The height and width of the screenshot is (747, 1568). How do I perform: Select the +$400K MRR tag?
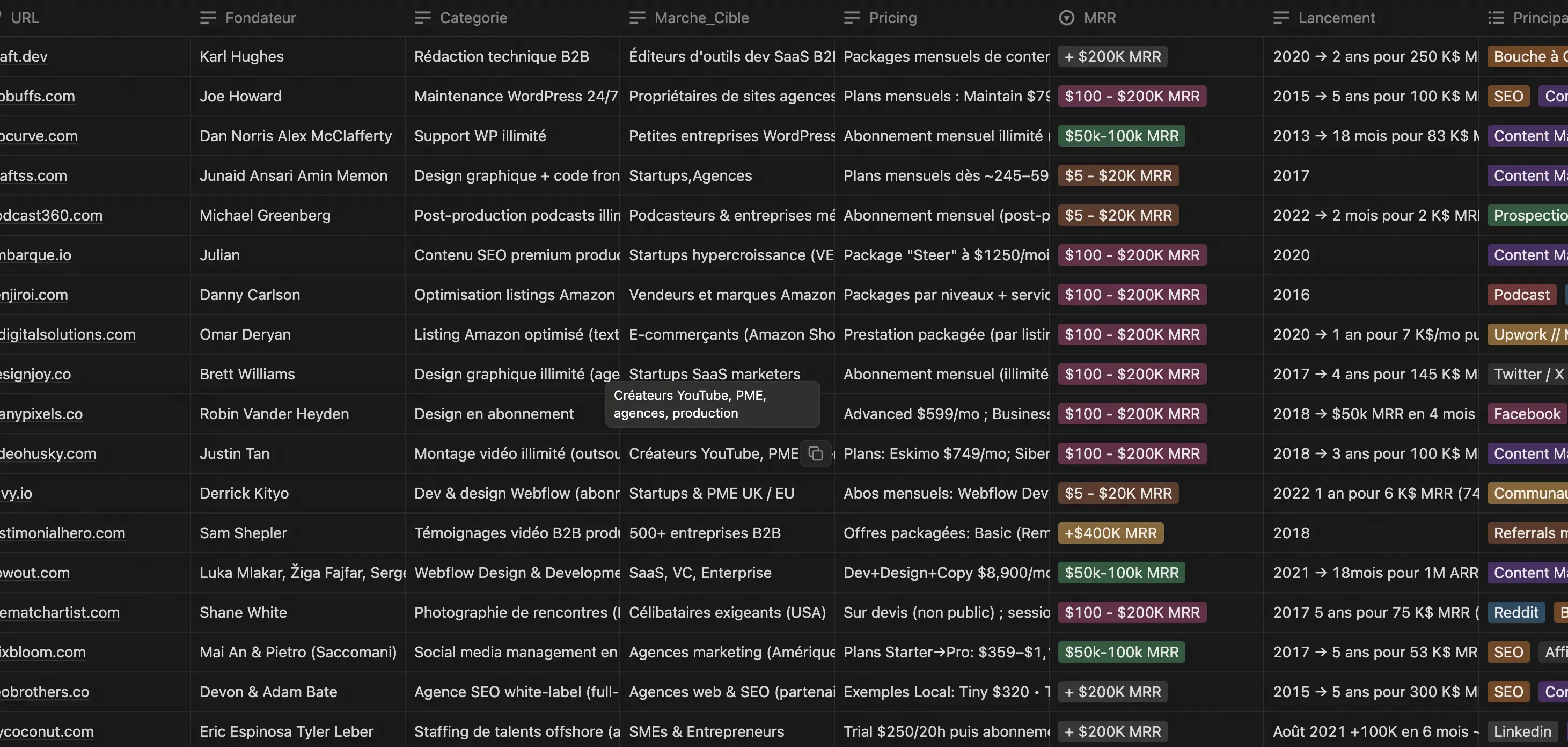pyautogui.click(x=1110, y=533)
